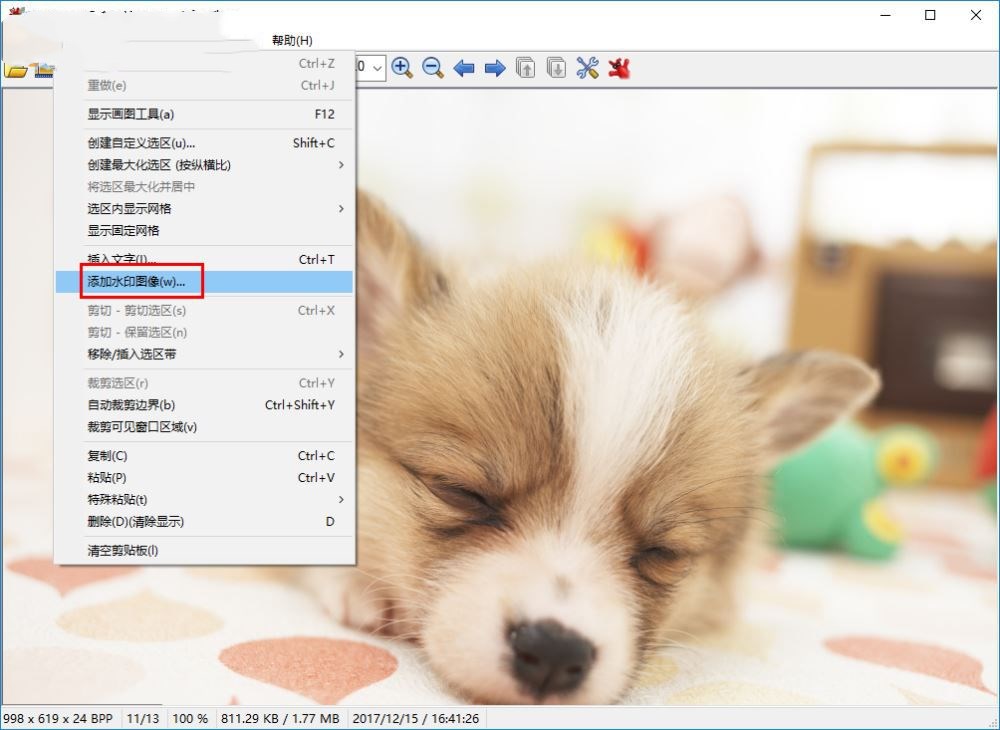Click the zoom out magnifier icon

(x=432, y=68)
